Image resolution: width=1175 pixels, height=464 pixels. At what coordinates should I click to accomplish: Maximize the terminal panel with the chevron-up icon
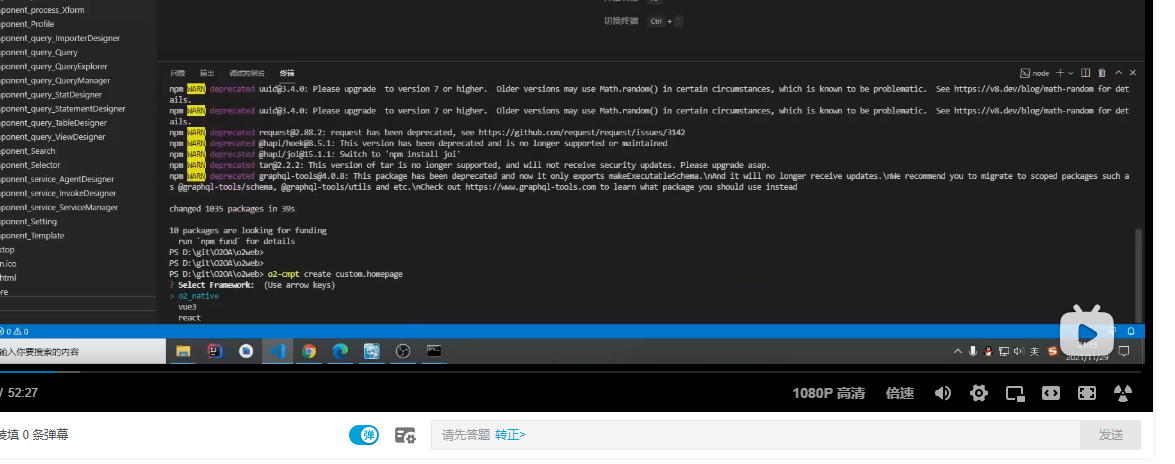(x=1118, y=73)
